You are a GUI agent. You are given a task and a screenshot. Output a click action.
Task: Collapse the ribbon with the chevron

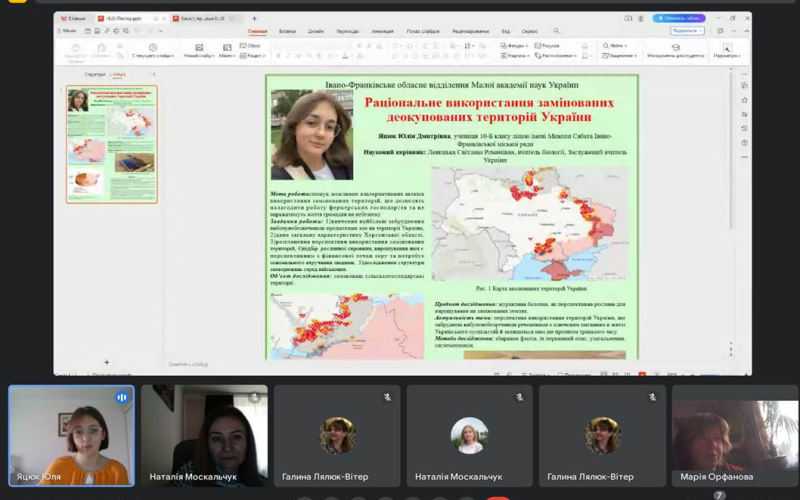[x=746, y=31]
